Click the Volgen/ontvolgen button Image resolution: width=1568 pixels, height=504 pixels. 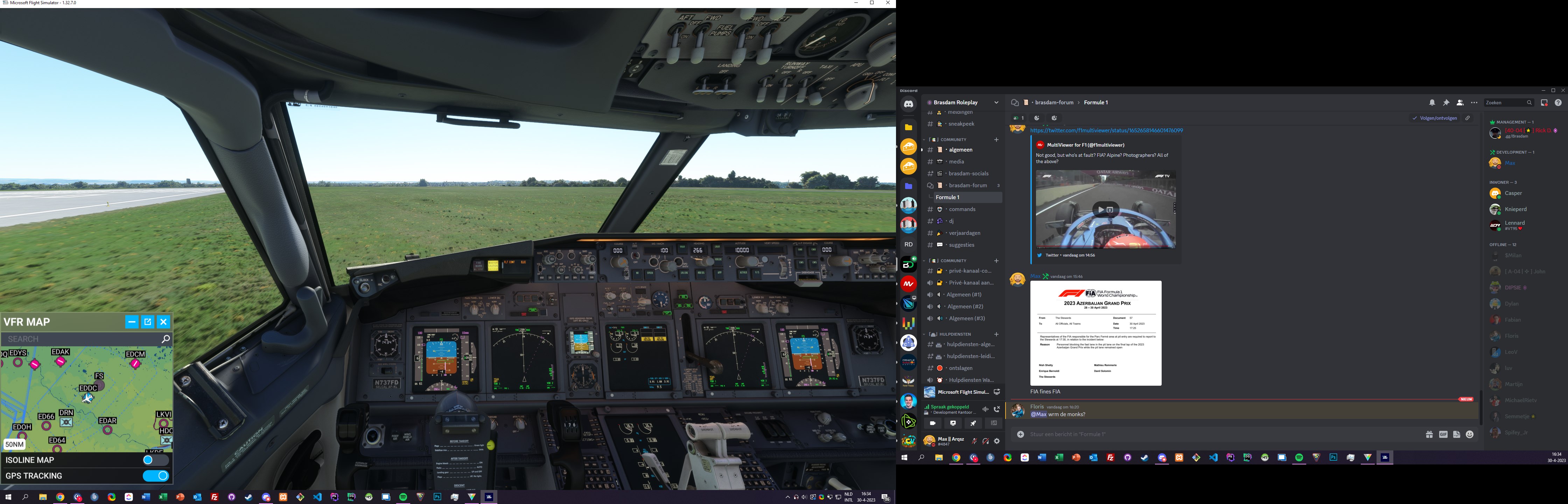click(1434, 118)
